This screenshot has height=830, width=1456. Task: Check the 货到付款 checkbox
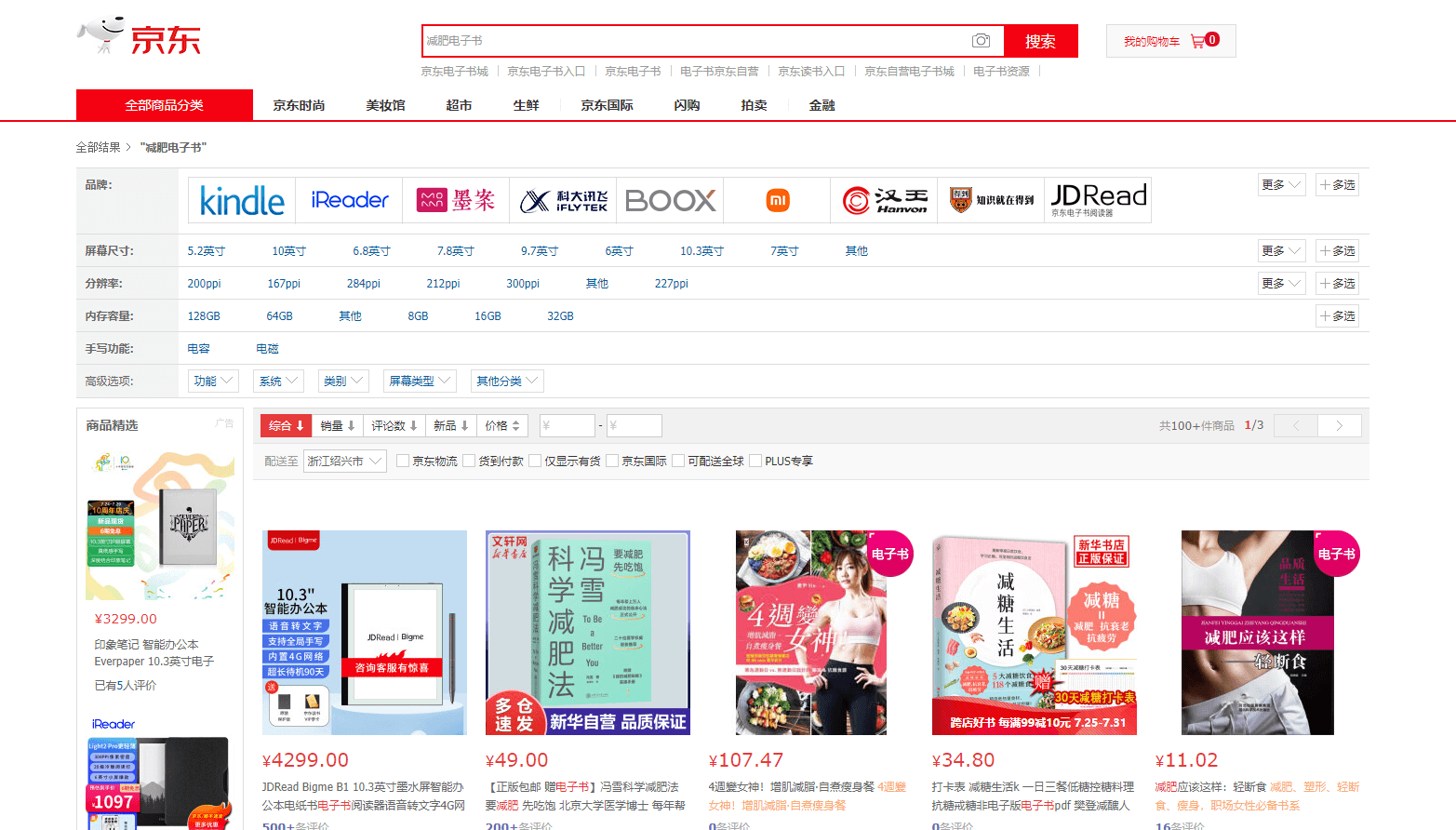469,461
